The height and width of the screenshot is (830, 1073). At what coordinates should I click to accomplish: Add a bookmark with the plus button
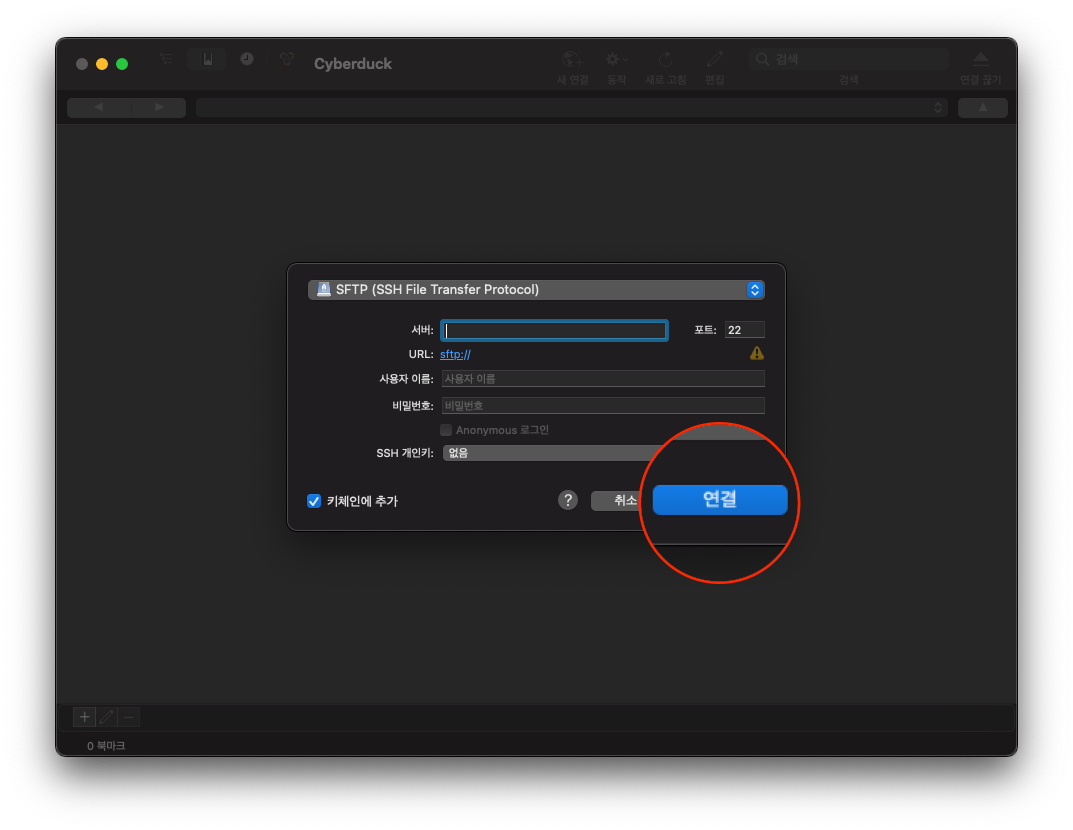[84, 717]
